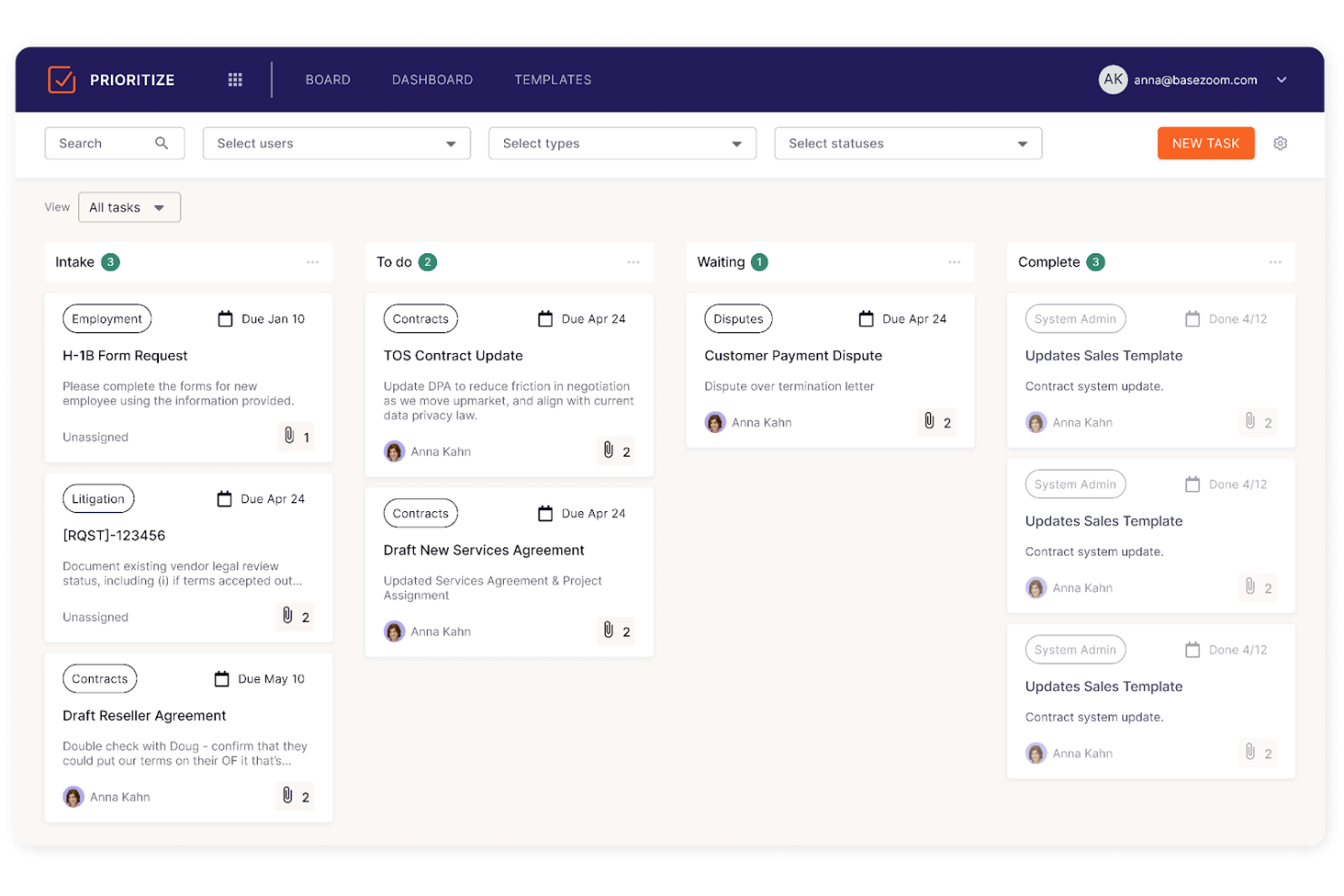This screenshot has height=896, width=1344.
Task: Switch to the Dashboard tab
Action: [432, 80]
